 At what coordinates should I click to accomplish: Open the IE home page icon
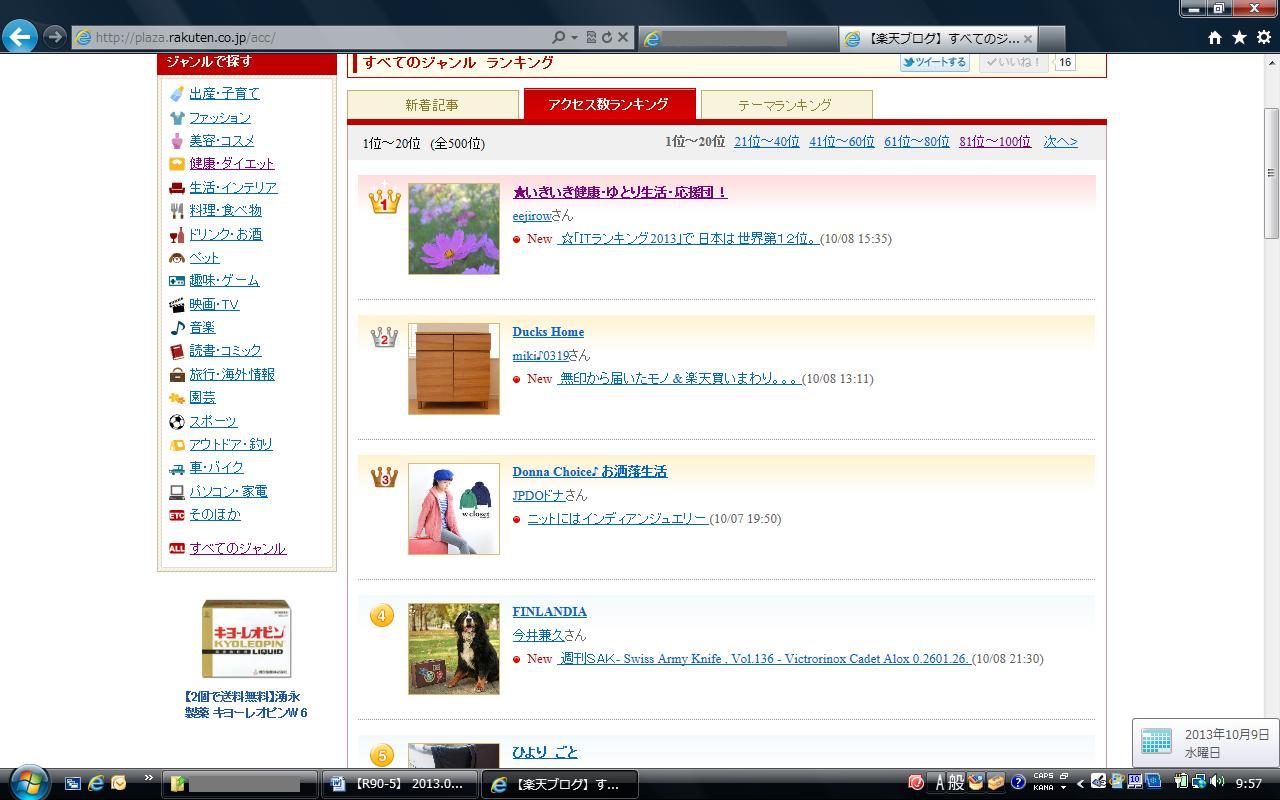[x=1214, y=37]
